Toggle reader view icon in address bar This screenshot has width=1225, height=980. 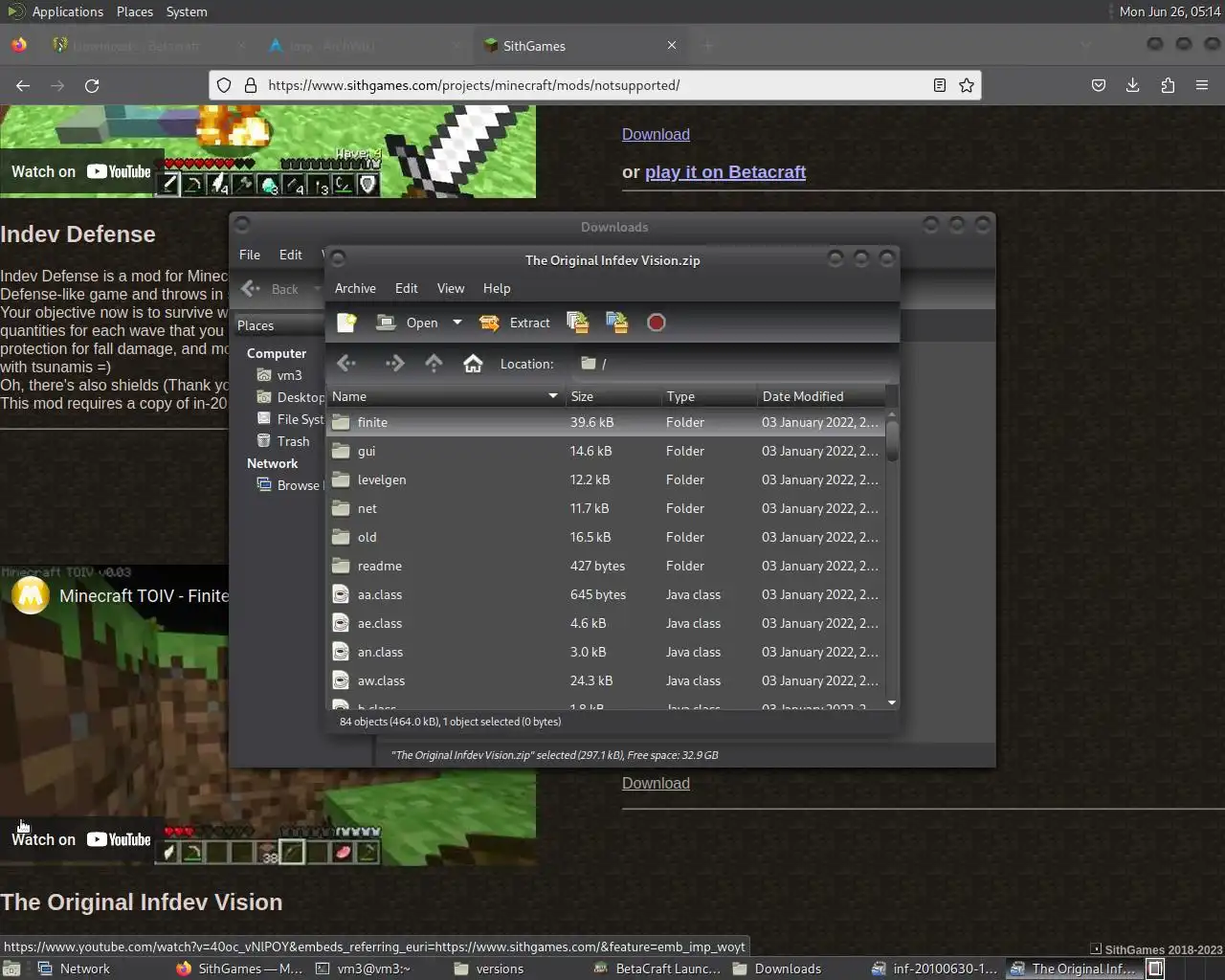940,85
